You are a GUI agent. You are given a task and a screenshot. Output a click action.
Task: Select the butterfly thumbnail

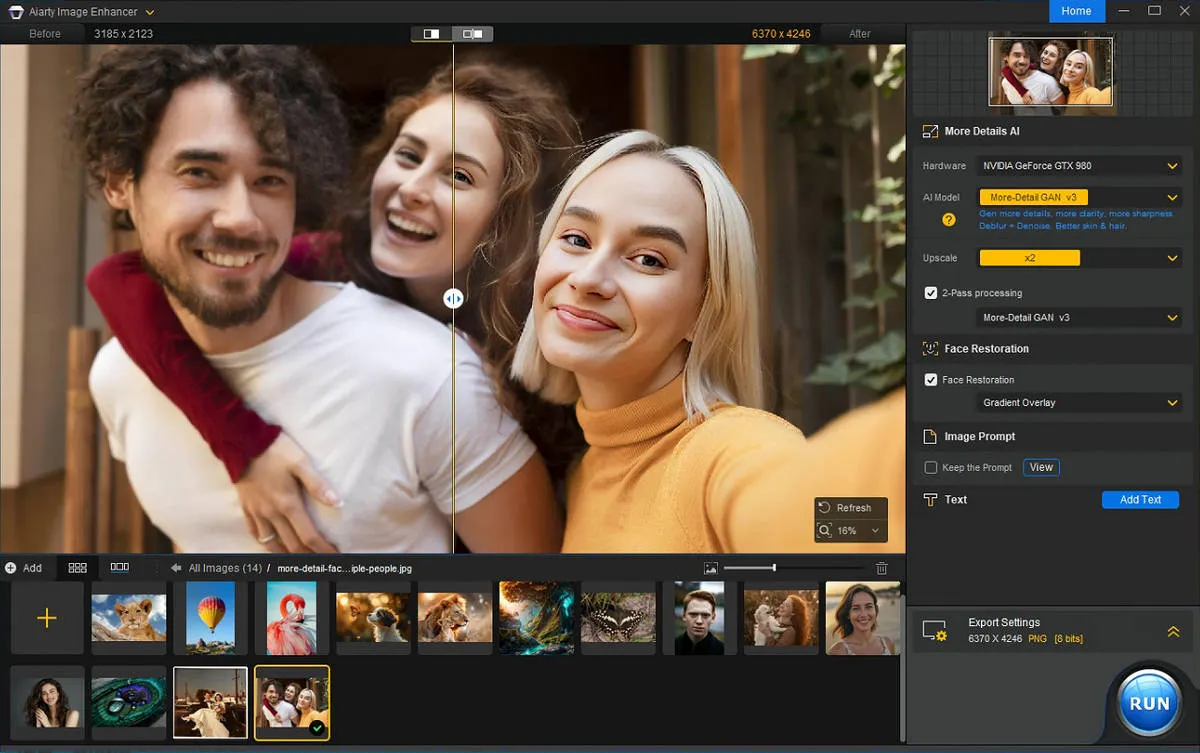(x=619, y=618)
